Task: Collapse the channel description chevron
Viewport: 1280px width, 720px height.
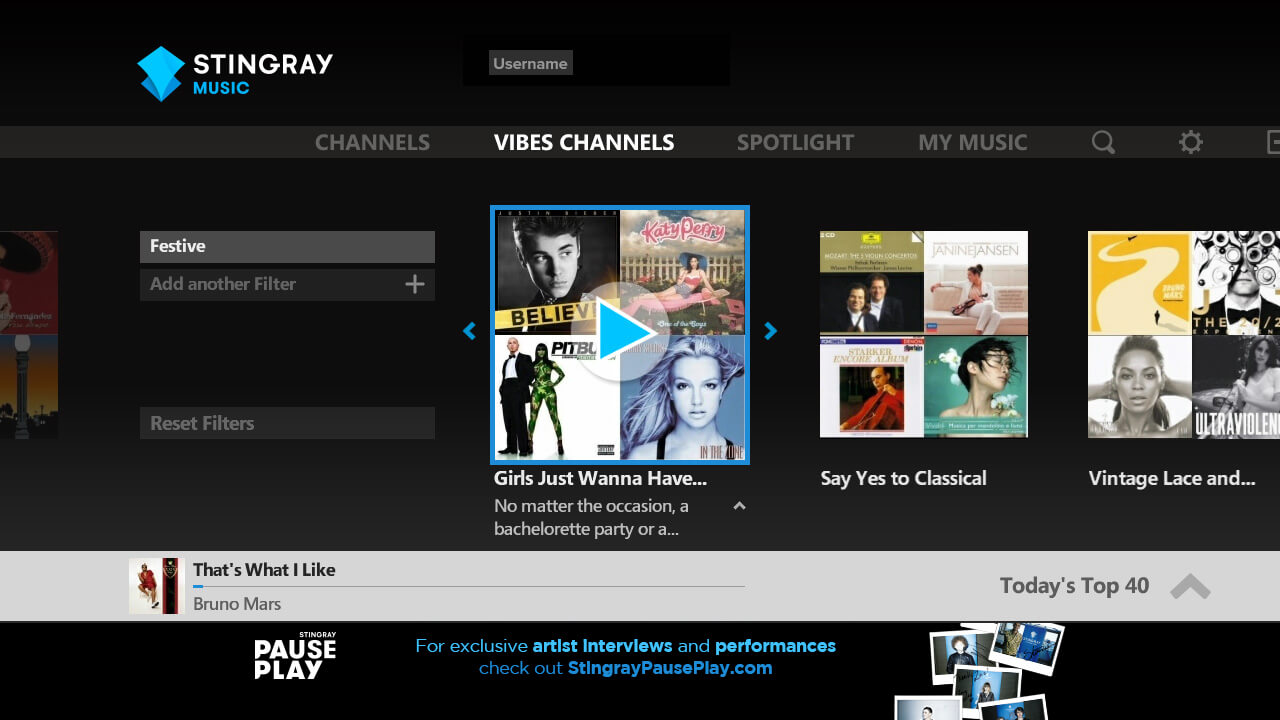Action: [x=739, y=506]
